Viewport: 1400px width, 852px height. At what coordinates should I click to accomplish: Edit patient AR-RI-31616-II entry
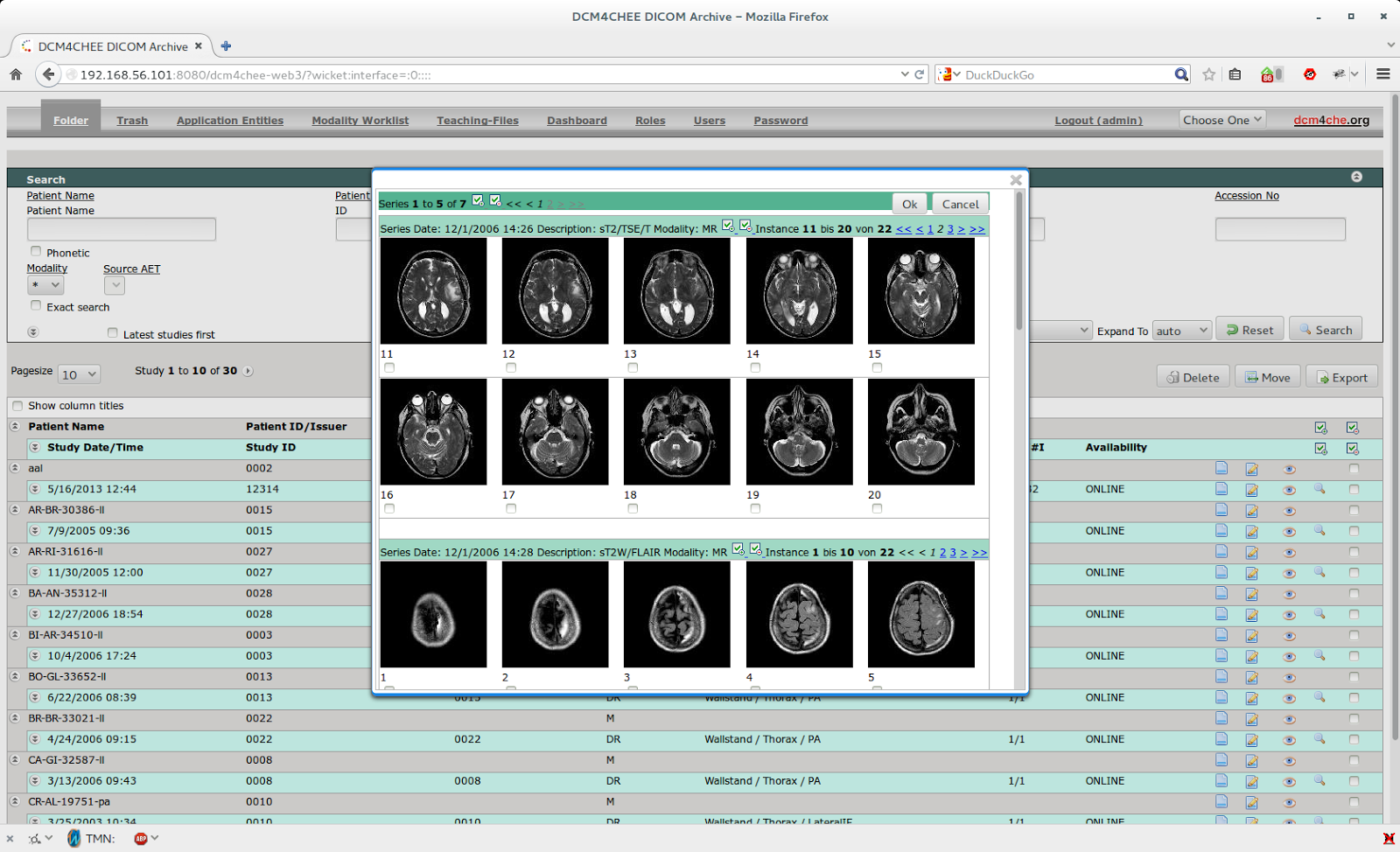[1252, 553]
